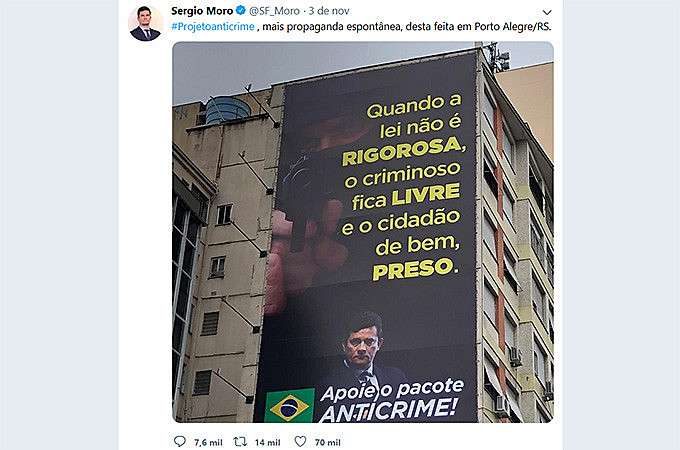Viewport: 680px width, 450px height.
Task: Open Sergio Moro's profile avatar
Action: (x=145, y=24)
